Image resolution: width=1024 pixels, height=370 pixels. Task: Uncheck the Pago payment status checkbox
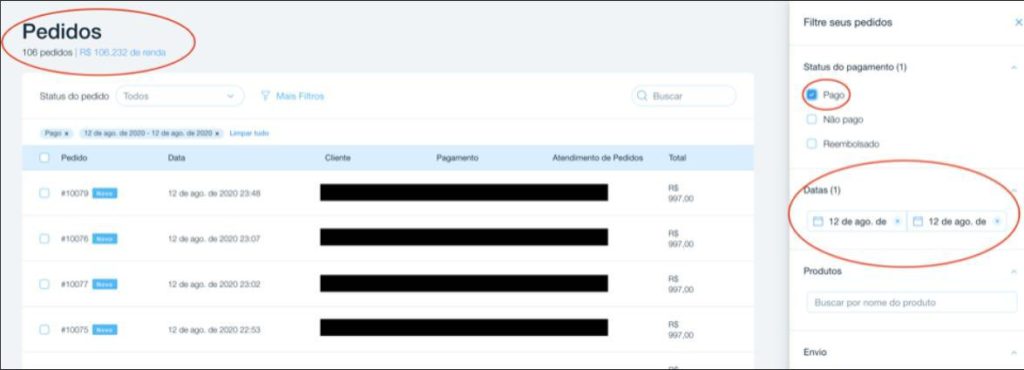click(812, 95)
